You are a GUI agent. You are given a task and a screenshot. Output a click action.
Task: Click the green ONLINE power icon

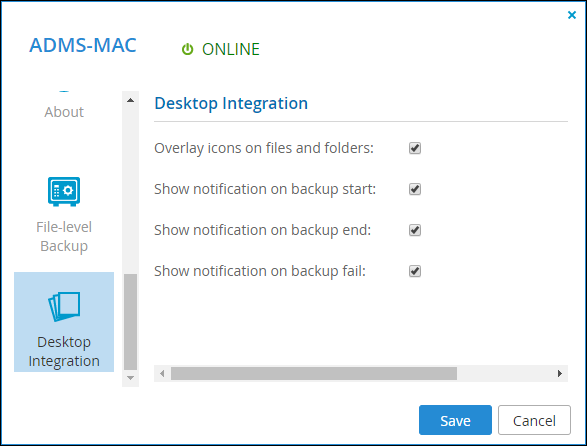[x=187, y=49]
